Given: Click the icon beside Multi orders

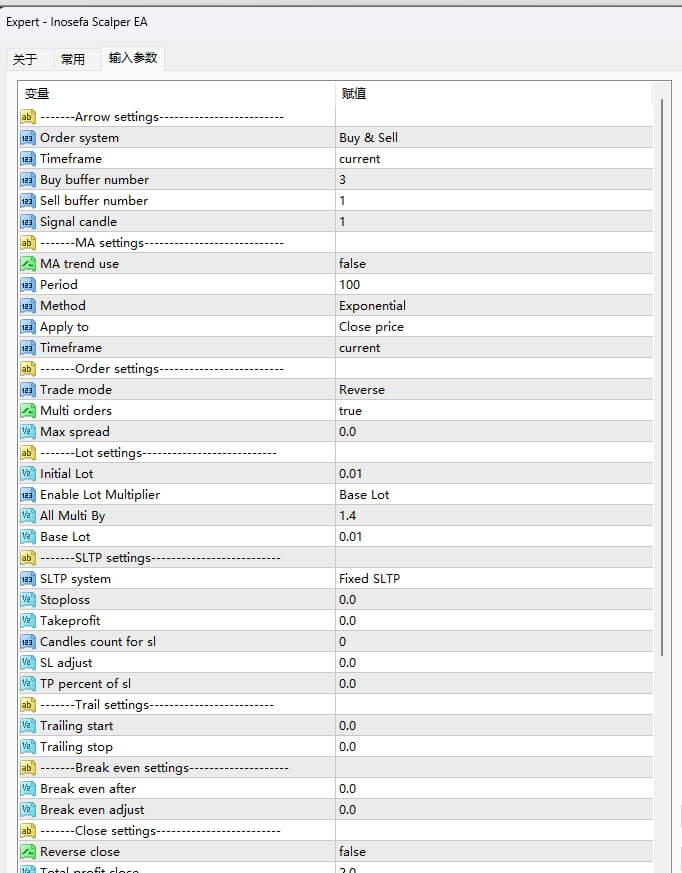Looking at the screenshot, I should pyautogui.click(x=27, y=411).
